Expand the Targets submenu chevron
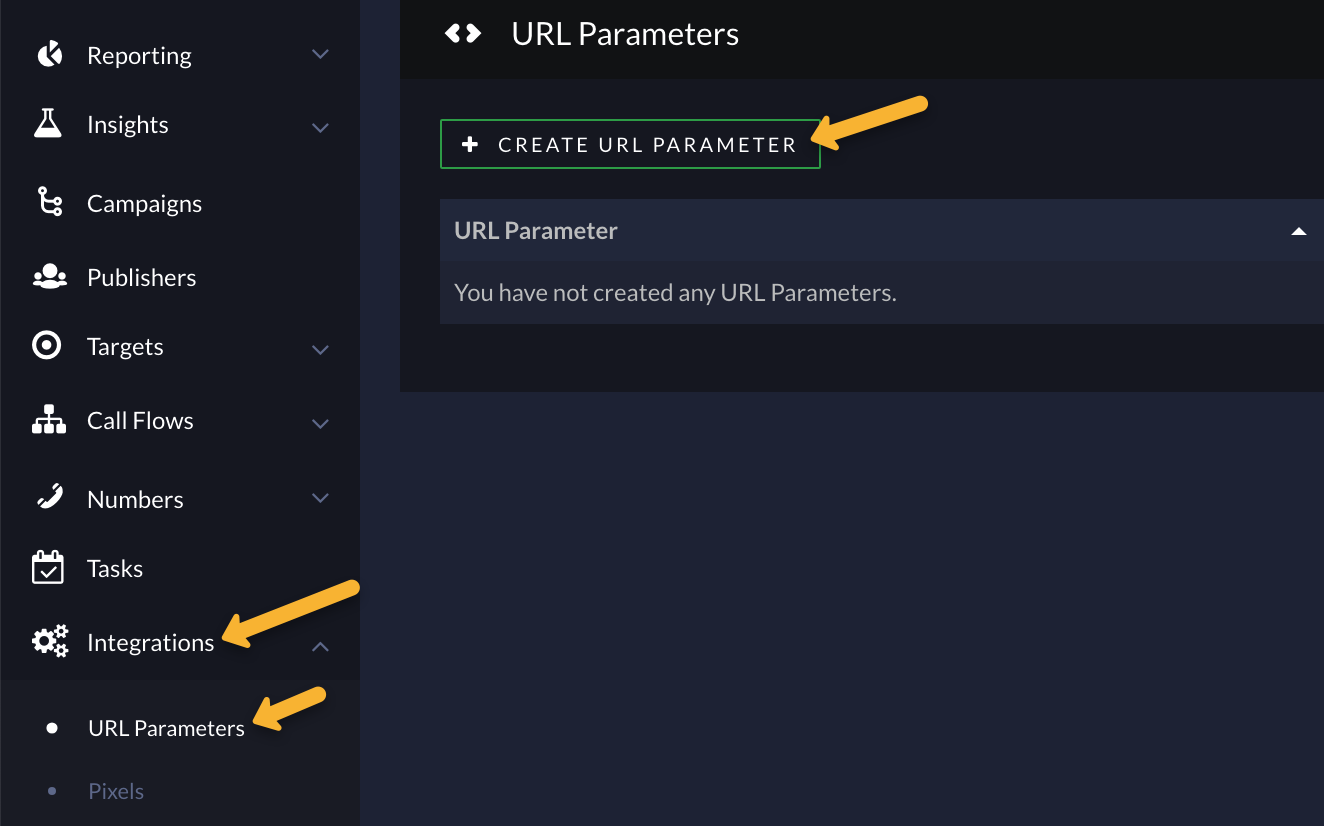The image size is (1324, 826). pyautogui.click(x=320, y=349)
